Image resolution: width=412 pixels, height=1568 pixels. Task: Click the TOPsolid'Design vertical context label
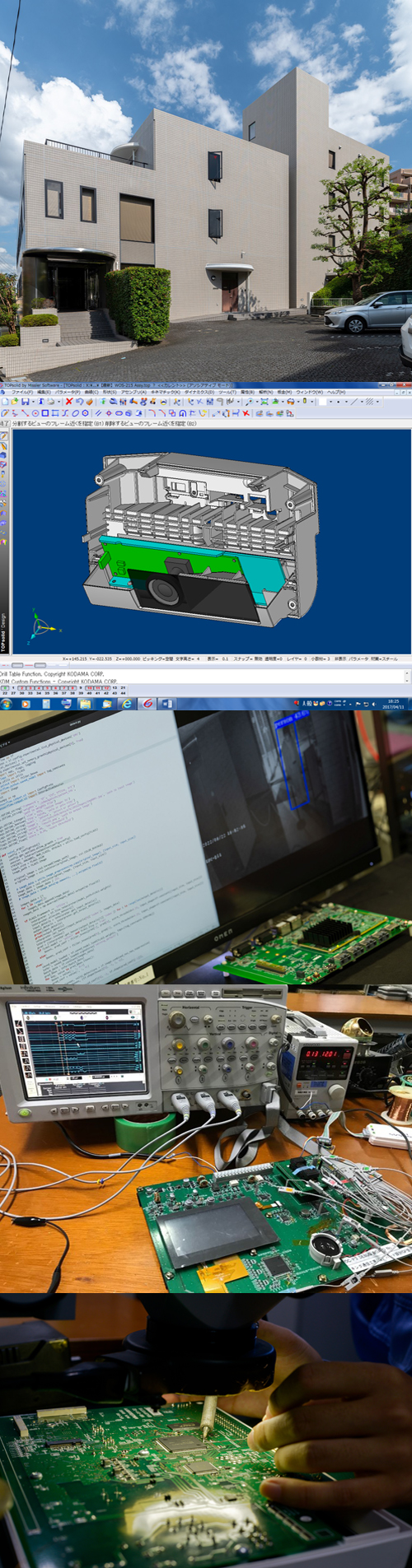point(3,632)
